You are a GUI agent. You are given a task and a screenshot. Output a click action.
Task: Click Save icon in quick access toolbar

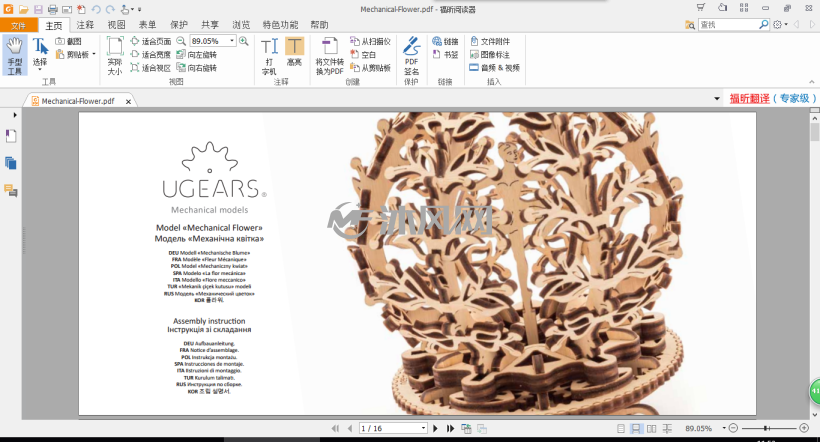(x=38, y=9)
